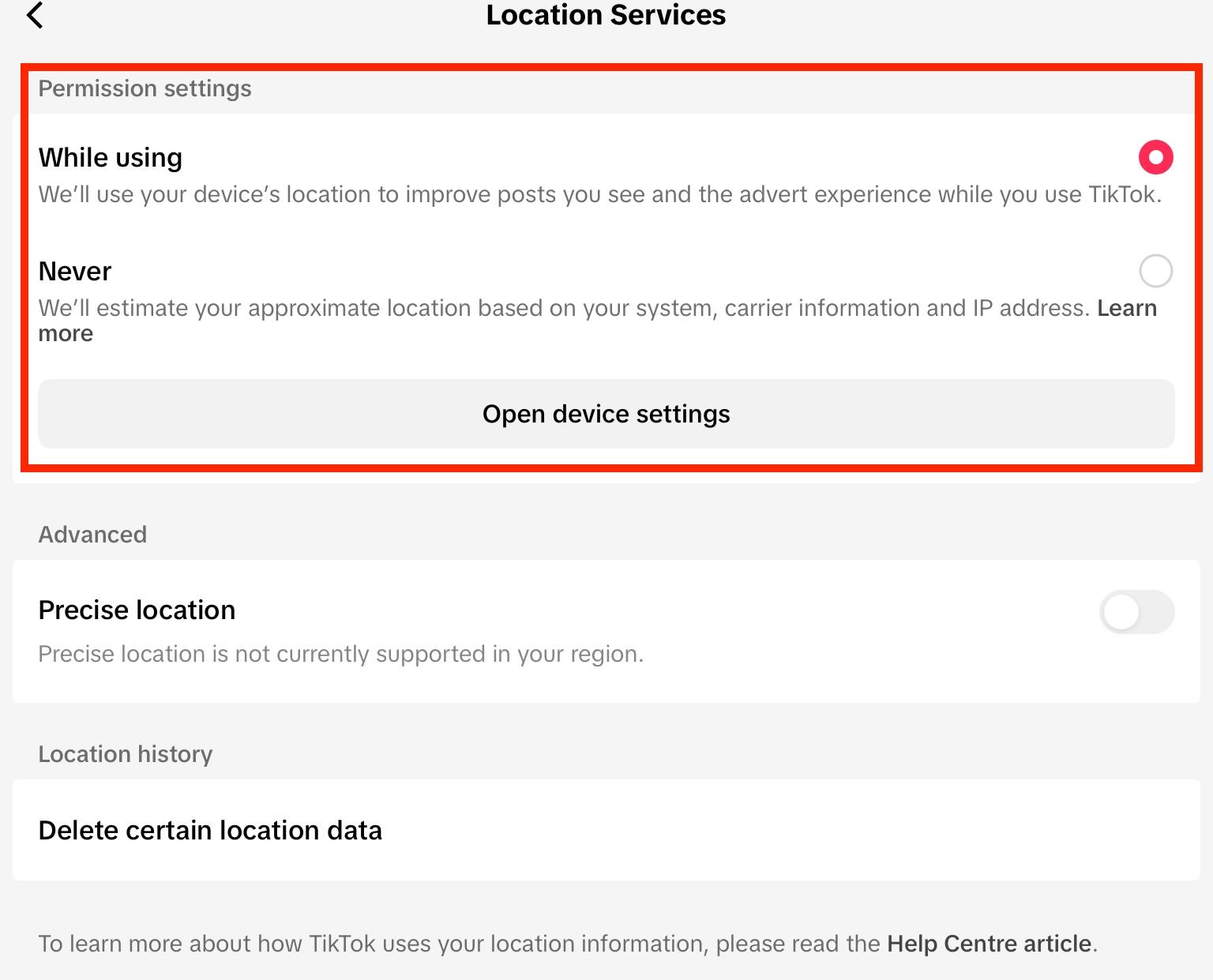Click the precise location not supported notice
Screen dimensions: 1213x980
tap(340, 654)
